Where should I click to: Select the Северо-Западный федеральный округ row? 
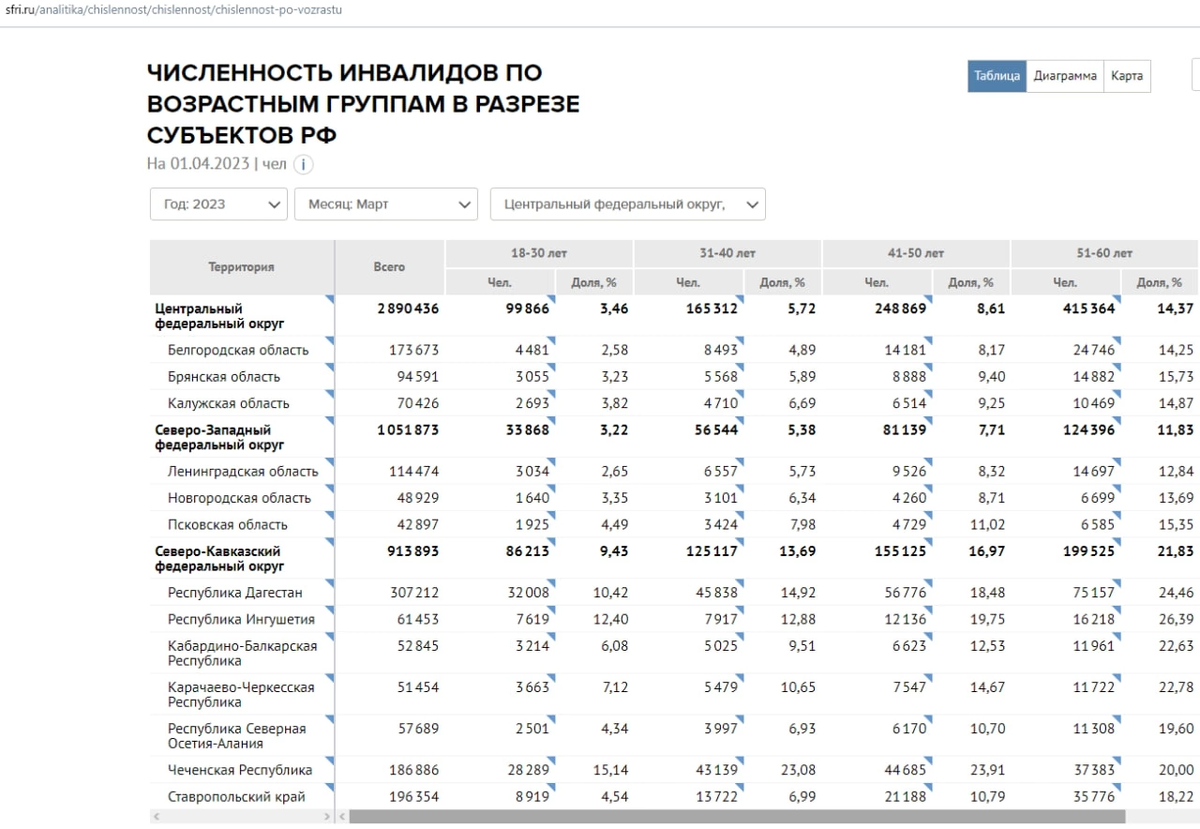tap(675, 437)
